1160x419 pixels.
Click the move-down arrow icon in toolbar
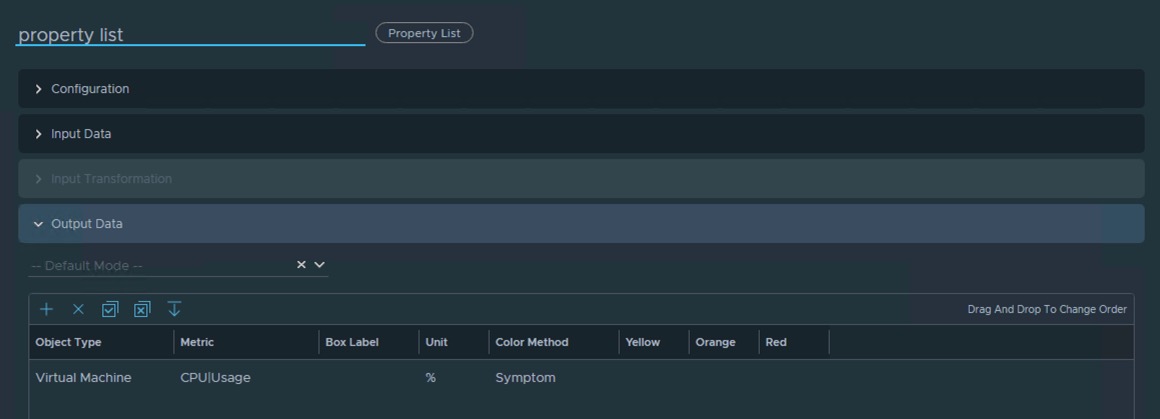174,310
